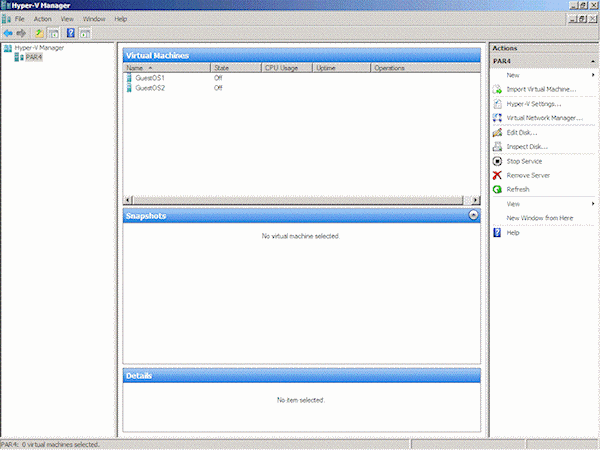This screenshot has width=600, height=450.
Task: Sort by the Operations column header
Action: 426,68
